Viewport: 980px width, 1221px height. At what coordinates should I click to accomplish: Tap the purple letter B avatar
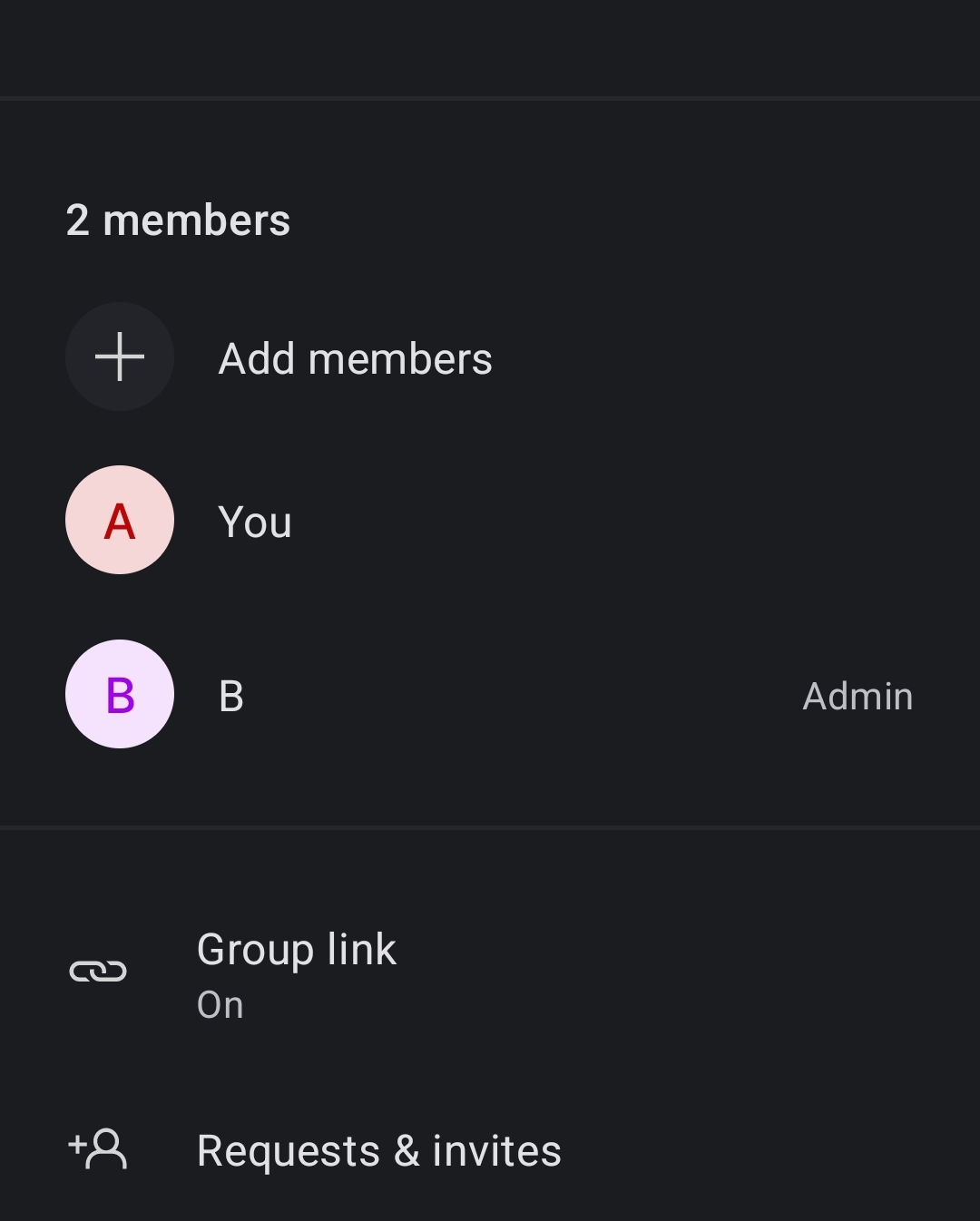[119, 694]
